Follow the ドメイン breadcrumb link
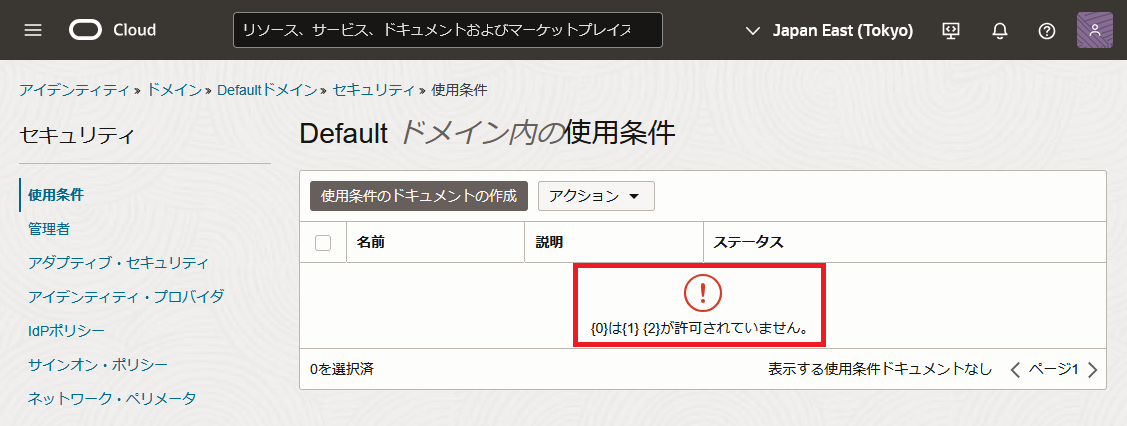1127x426 pixels. coord(174,91)
